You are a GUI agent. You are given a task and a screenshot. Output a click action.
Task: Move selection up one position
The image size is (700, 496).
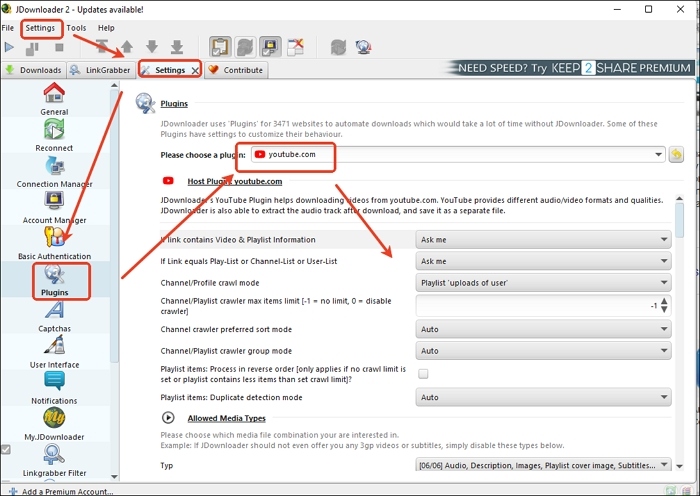point(127,46)
